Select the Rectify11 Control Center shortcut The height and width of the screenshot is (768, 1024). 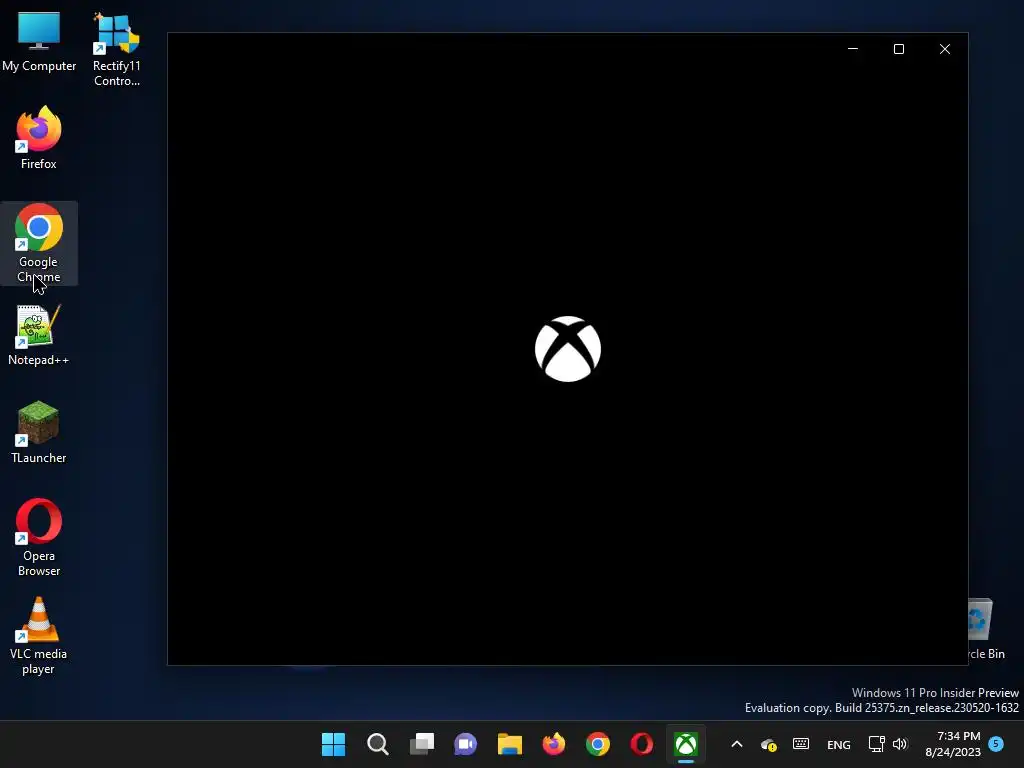[x=116, y=49]
